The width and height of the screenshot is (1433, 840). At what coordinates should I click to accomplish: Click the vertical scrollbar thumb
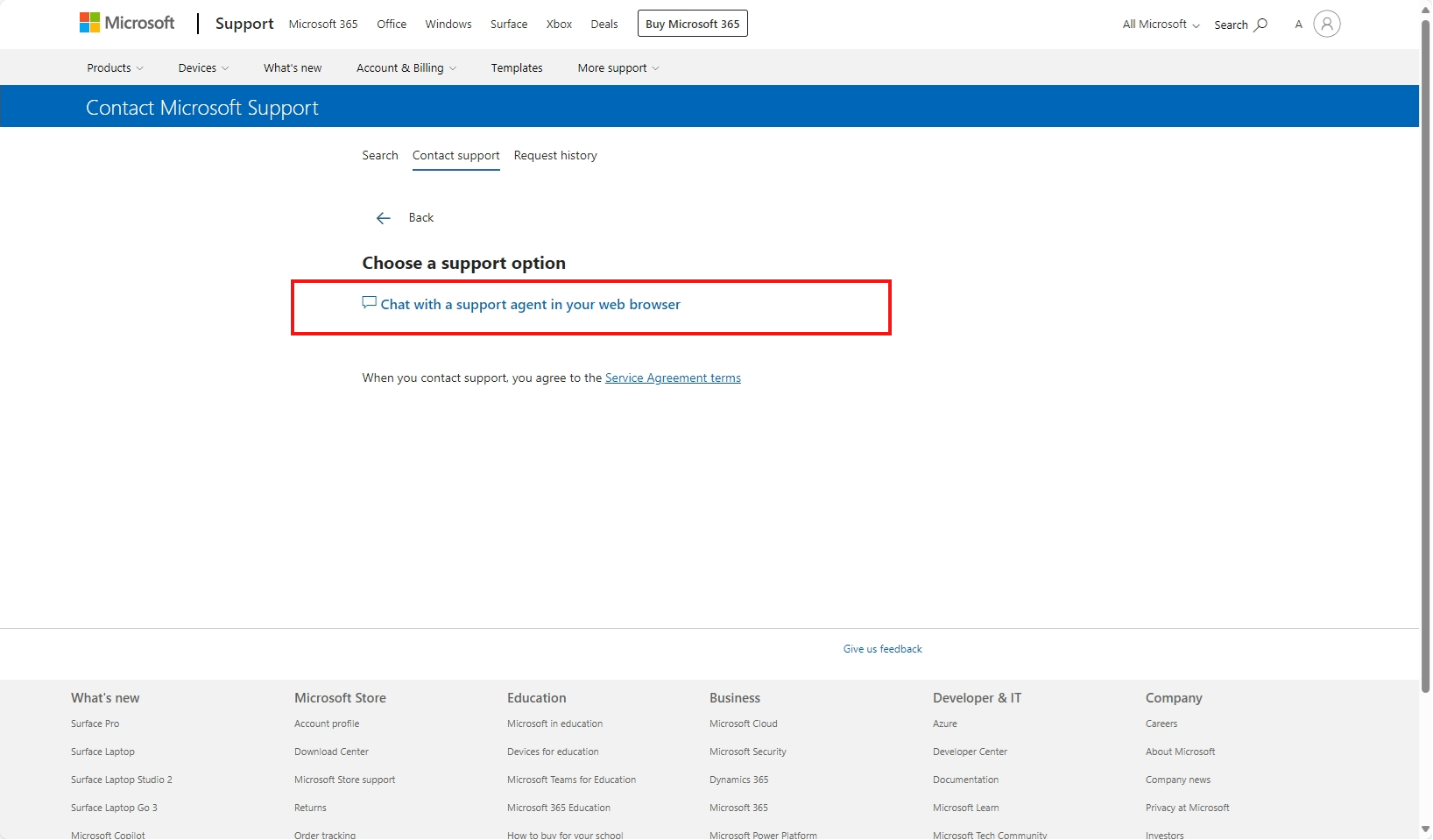click(1426, 355)
